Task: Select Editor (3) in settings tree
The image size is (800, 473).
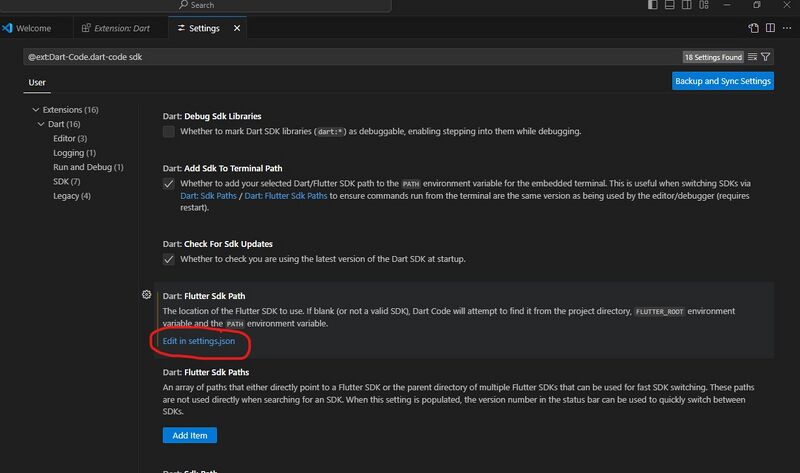Action: (x=70, y=138)
